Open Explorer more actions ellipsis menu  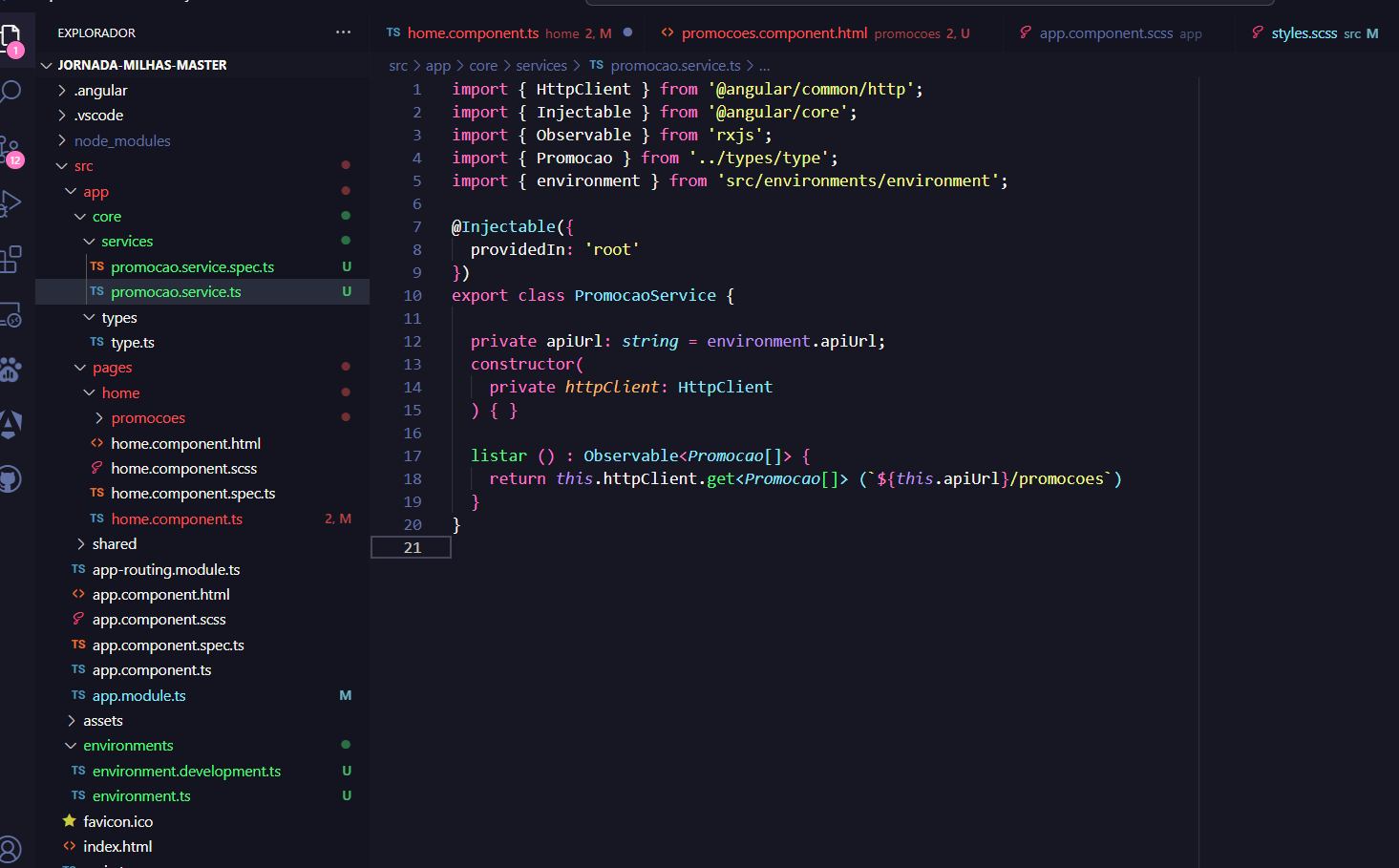343,32
